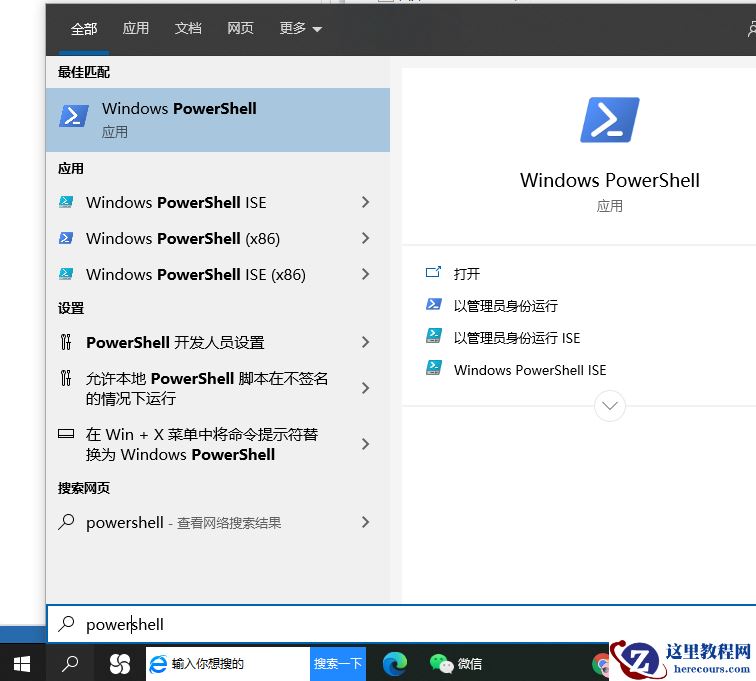Click the Windows PowerShell ISE action link
Viewport: 756px width, 681px height.
click(x=530, y=370)
